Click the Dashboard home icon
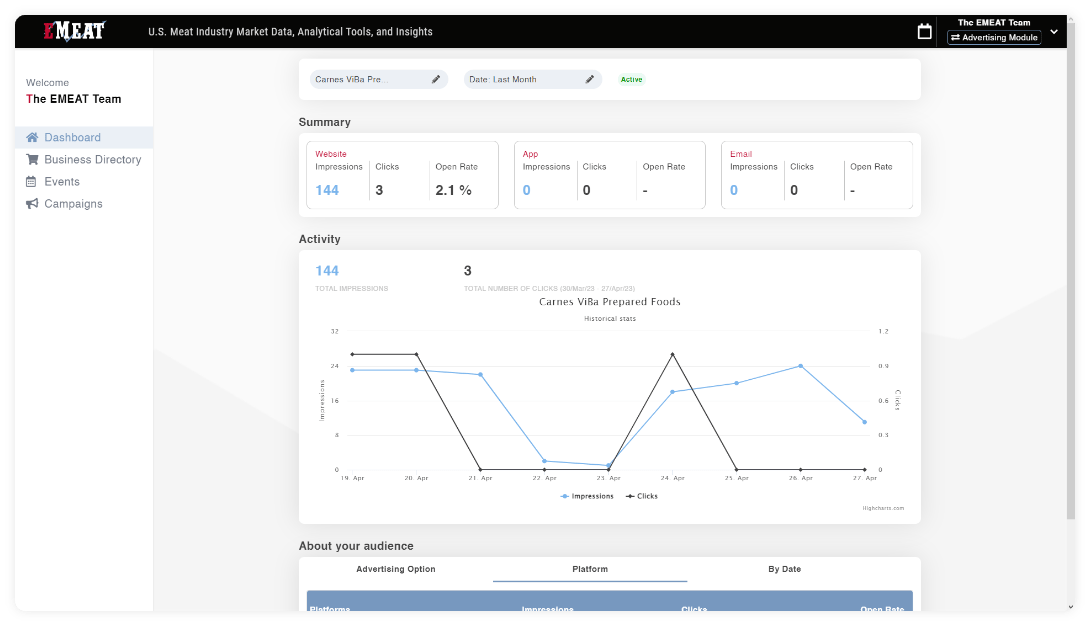The height and width of the screenshot is (626, 1090). (32, 138)
